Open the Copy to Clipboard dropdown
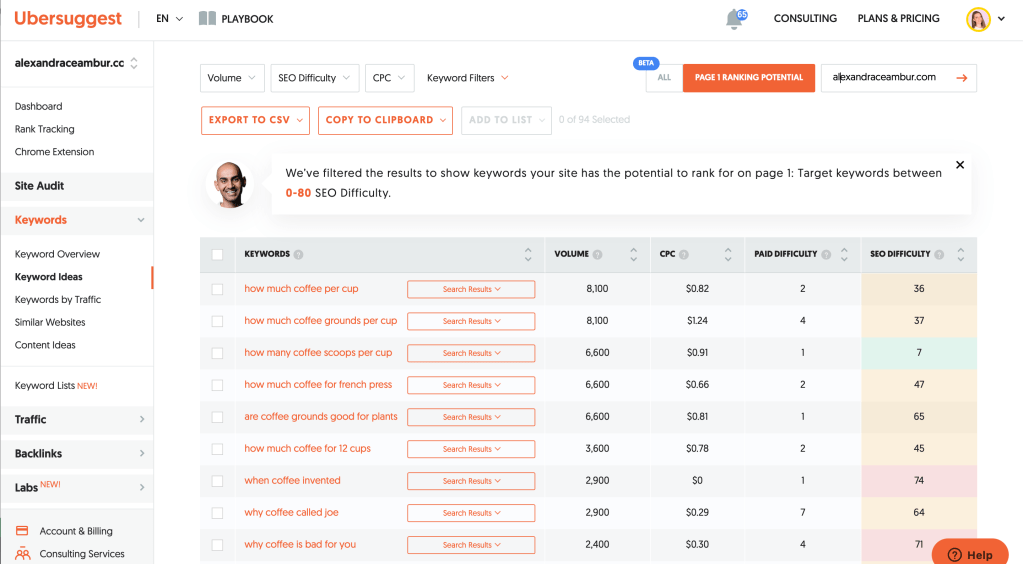The width and height of the screenshot is (1023, 564). [385, 120]
